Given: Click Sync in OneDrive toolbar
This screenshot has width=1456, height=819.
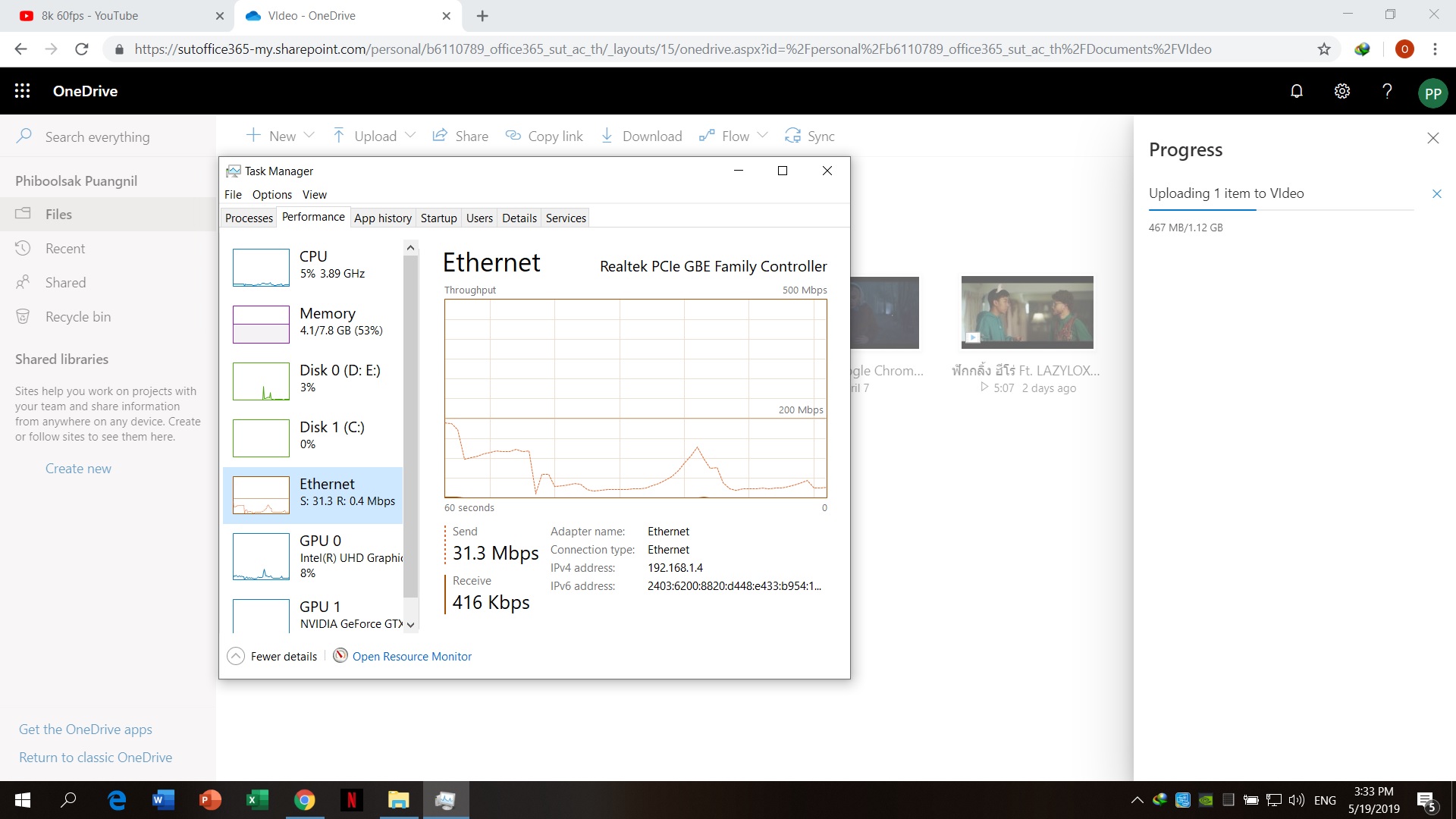Looking at the screenshot, I should [809, 136].
